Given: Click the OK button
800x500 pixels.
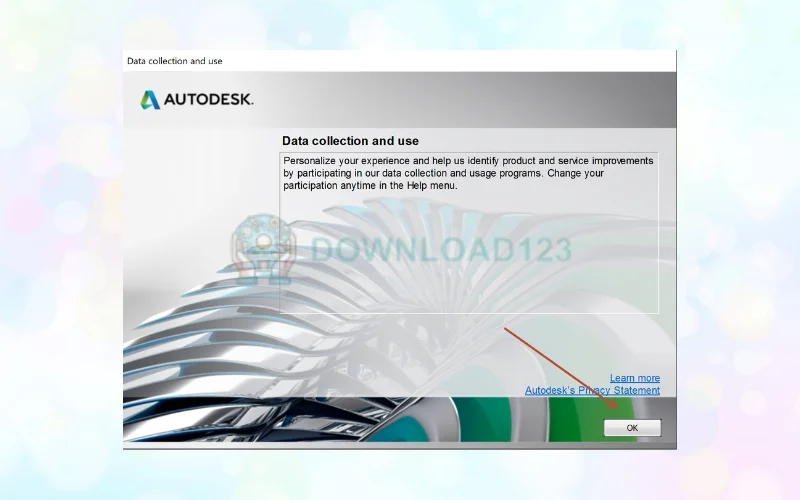Looking at the screenshot, I should click(632, 427).
